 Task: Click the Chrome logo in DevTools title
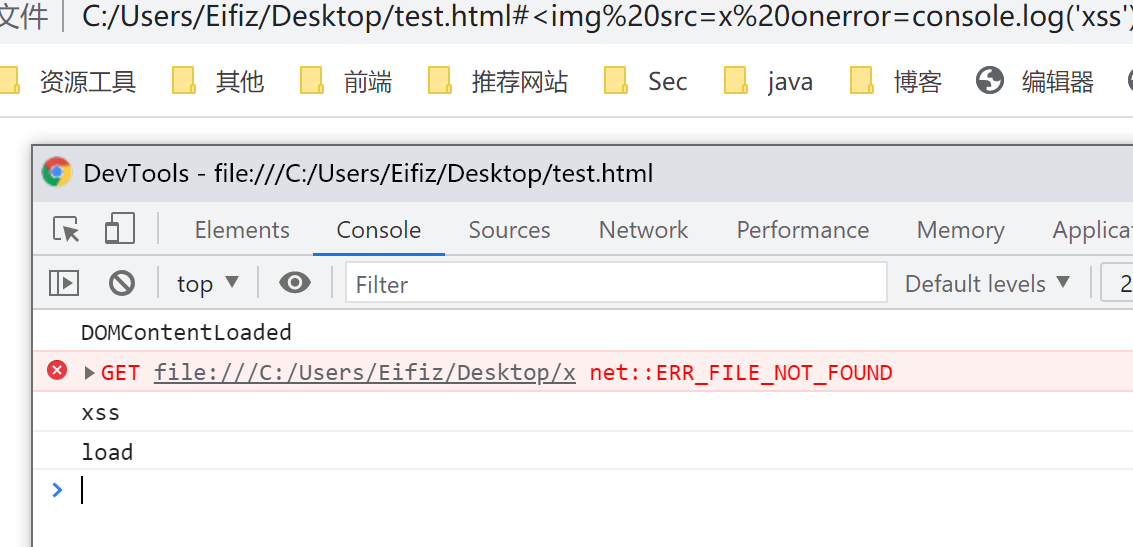(x=56, y=173)
